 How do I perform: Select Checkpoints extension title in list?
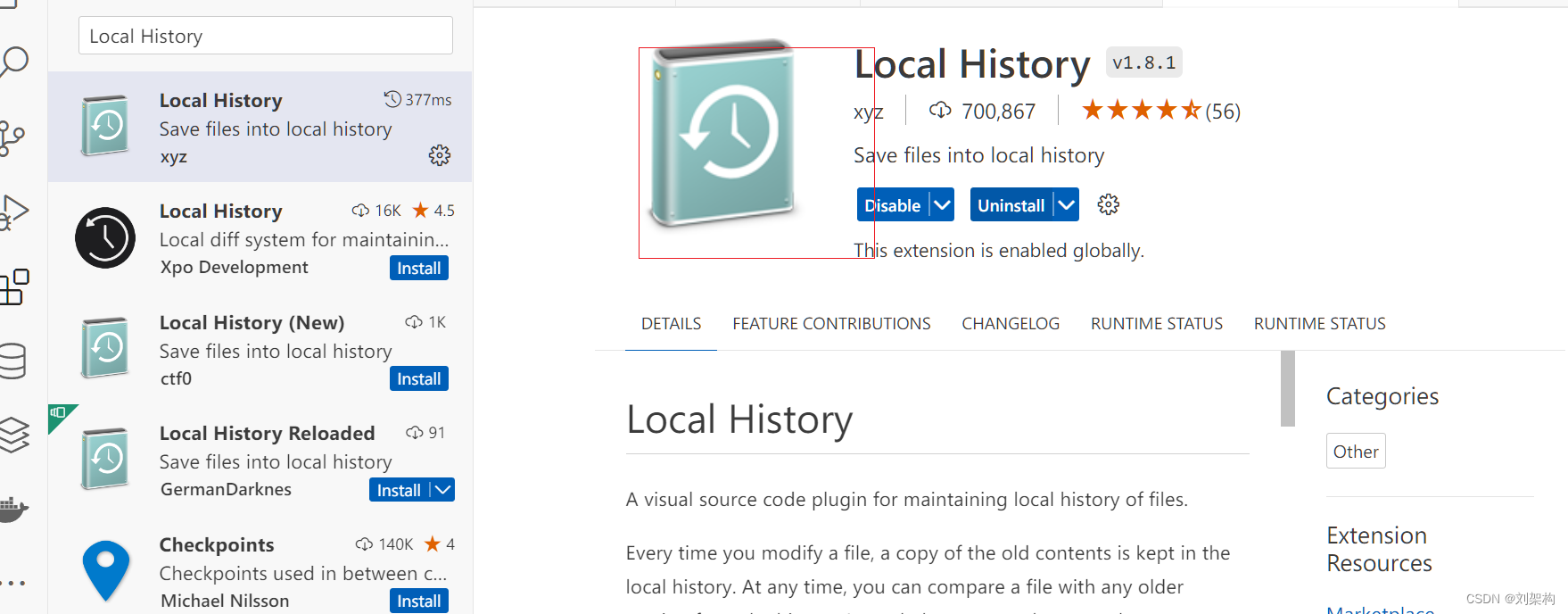[217, 544]
